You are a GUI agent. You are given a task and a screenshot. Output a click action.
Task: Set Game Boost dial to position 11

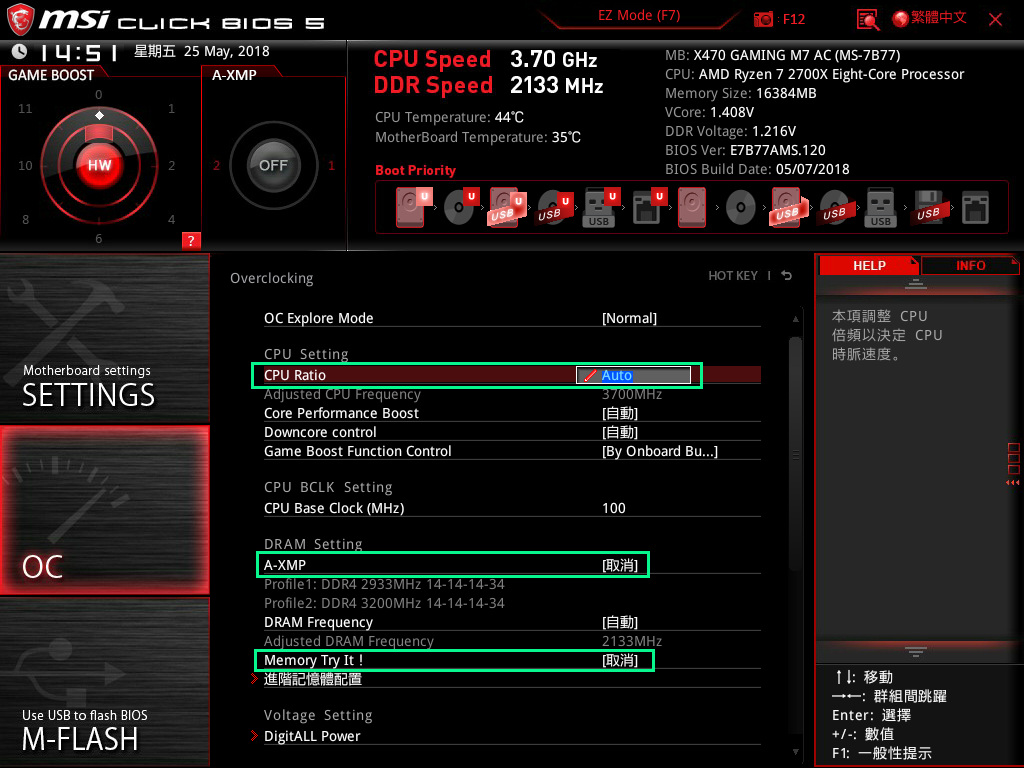pos(25,108)
